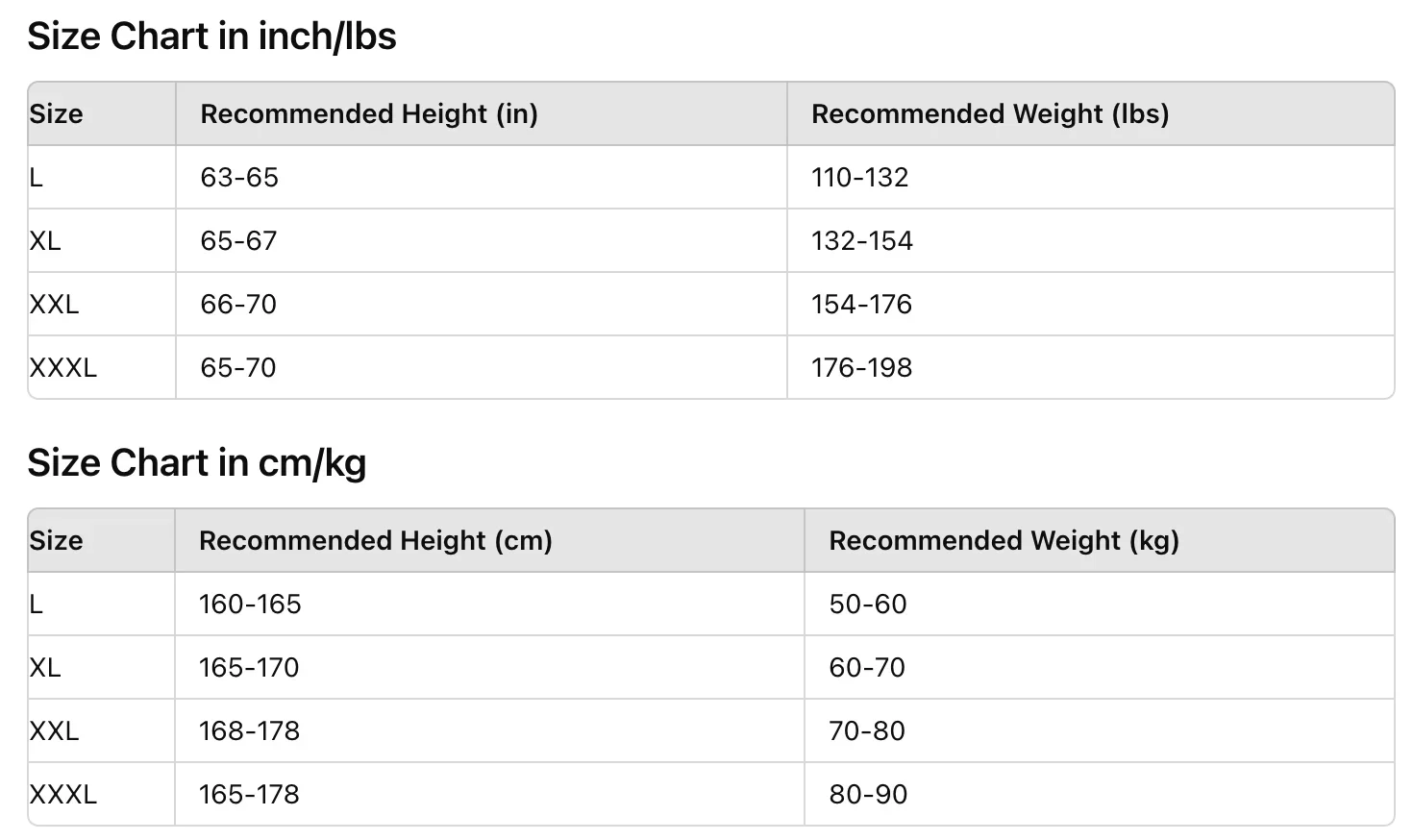Viewport: 1413px width, 840px height.
Task: Select the 63-65 height cell
Action: (x=239, y=178)
